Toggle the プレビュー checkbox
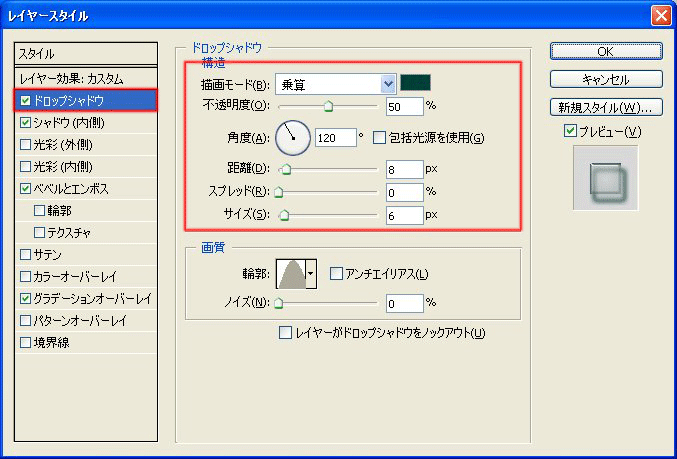677x459 pixels. pyautogui.click(x=570, y=131)
